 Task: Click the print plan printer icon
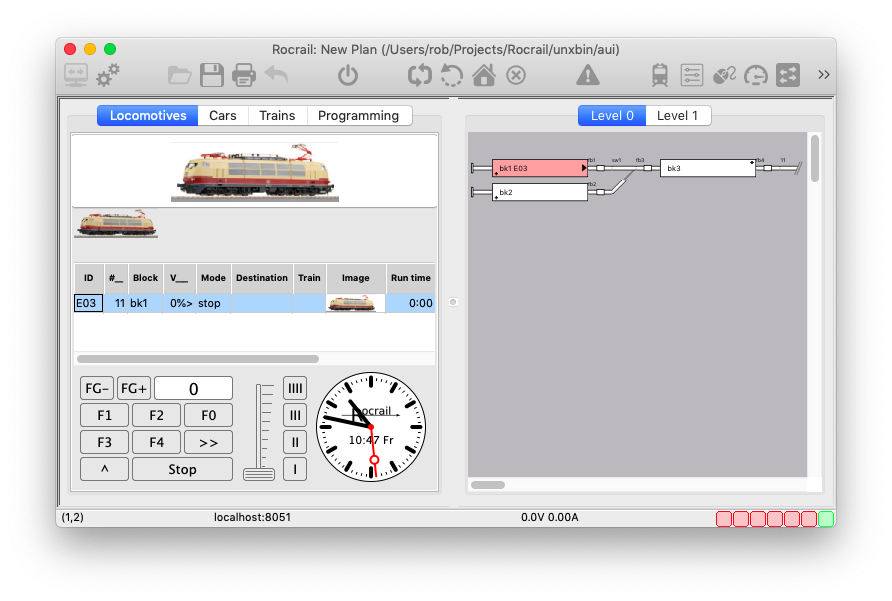pyautogui.click(x=244, y=75)
